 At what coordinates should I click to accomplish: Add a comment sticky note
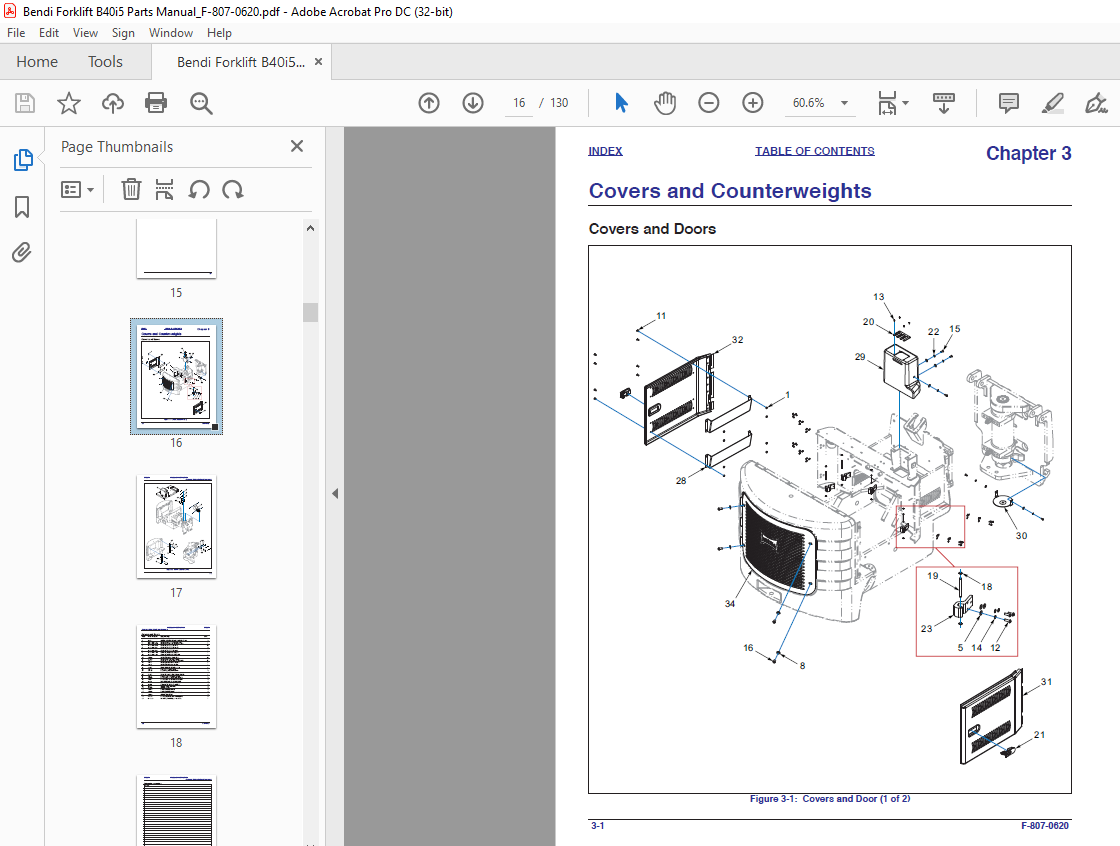pos(1009,103)
